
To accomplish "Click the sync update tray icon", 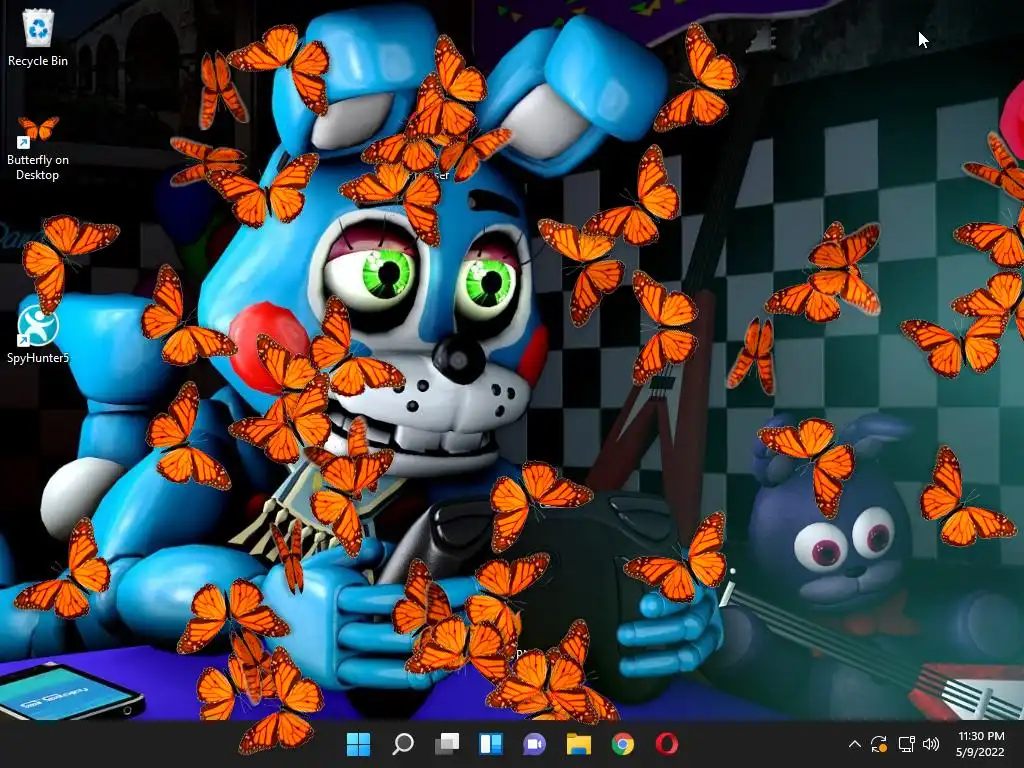I will pyautogui.click(x=879, y=744).
